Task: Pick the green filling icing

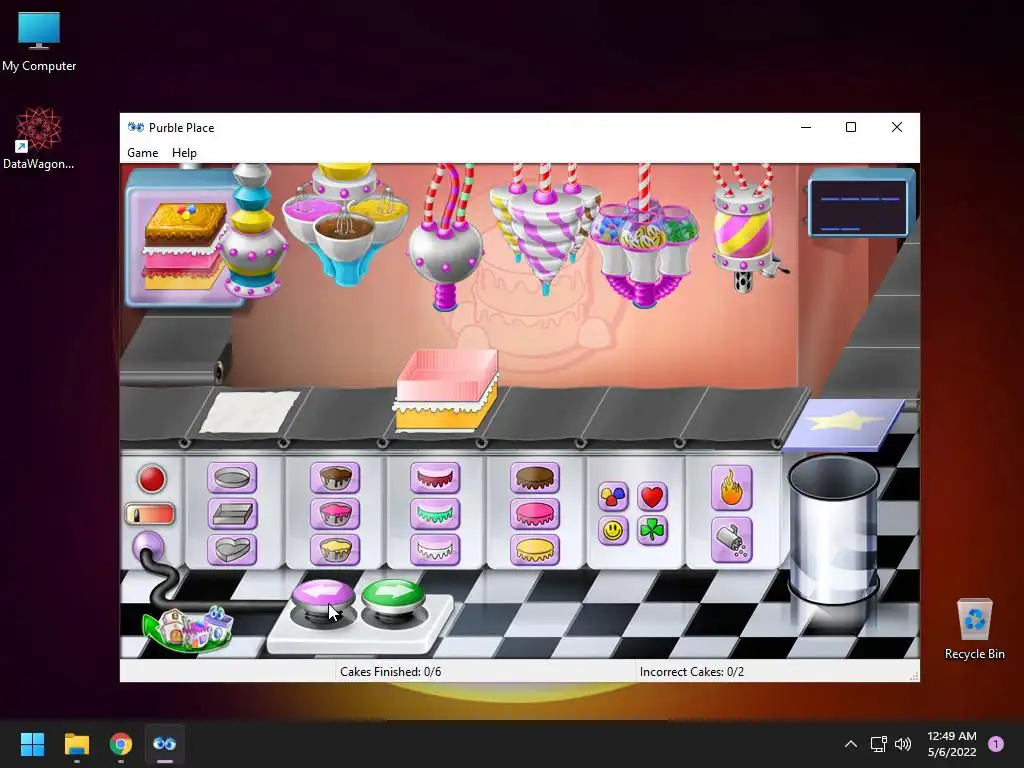Action: [435, 514]
